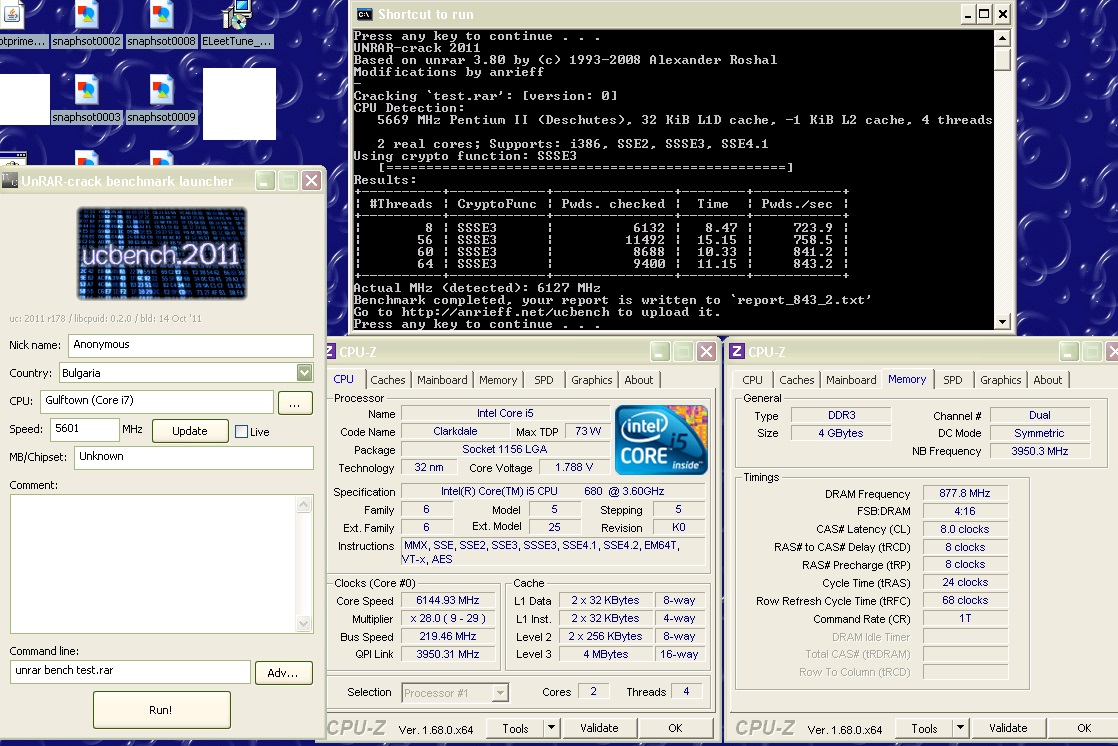Click the title bar icon of the CPU-Z Memory window
The height and width of the screenshot is (746, 1118).
click(x=737, y=352)
